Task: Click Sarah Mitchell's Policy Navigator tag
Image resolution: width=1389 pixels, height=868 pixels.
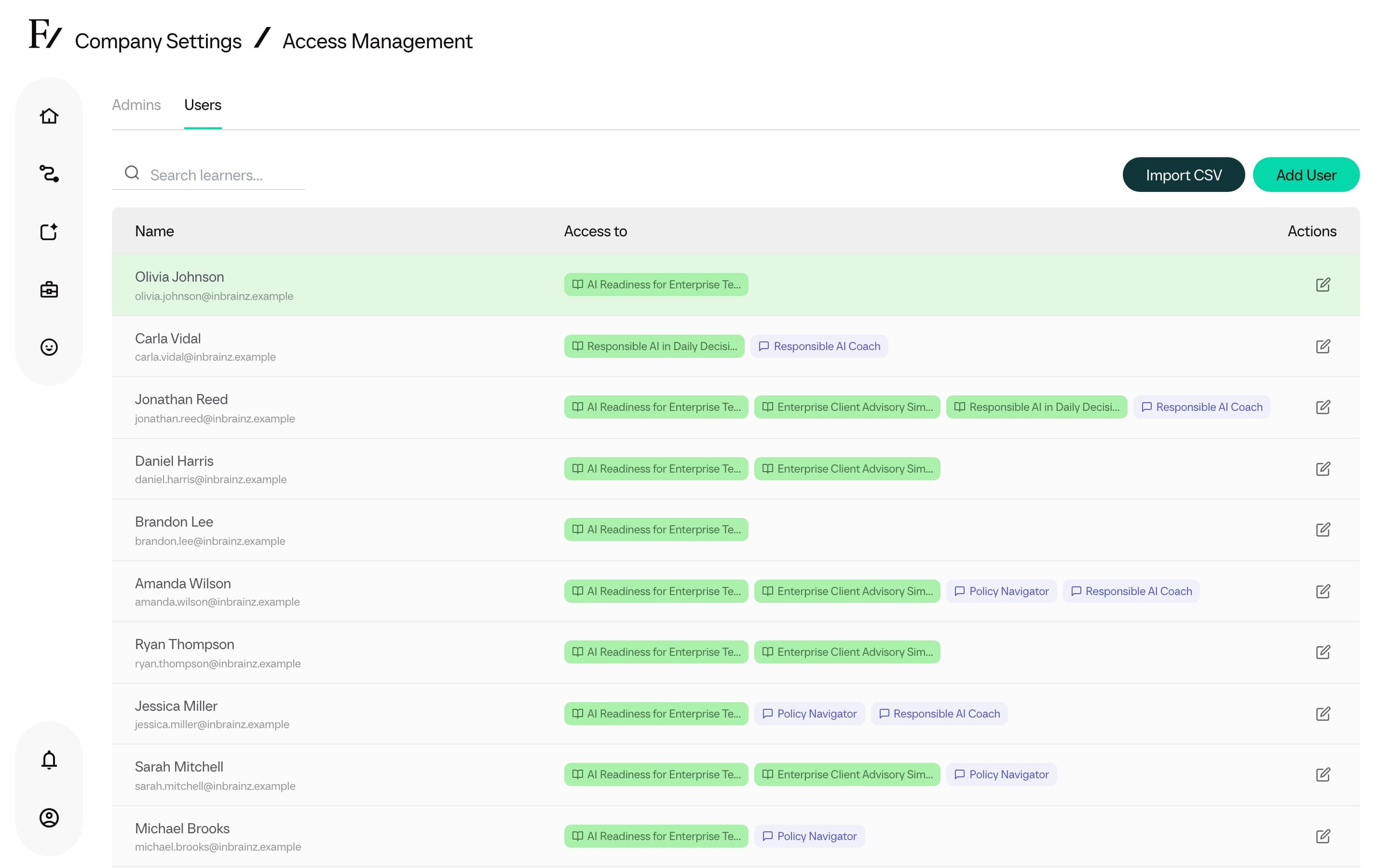Action: (1001, 774)
